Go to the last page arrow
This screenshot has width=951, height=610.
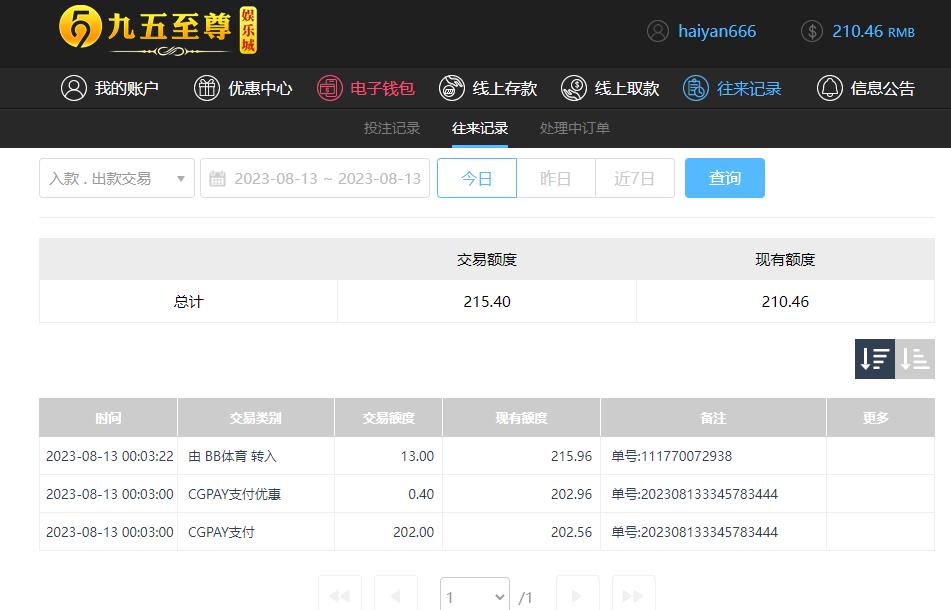pos(633,595)
